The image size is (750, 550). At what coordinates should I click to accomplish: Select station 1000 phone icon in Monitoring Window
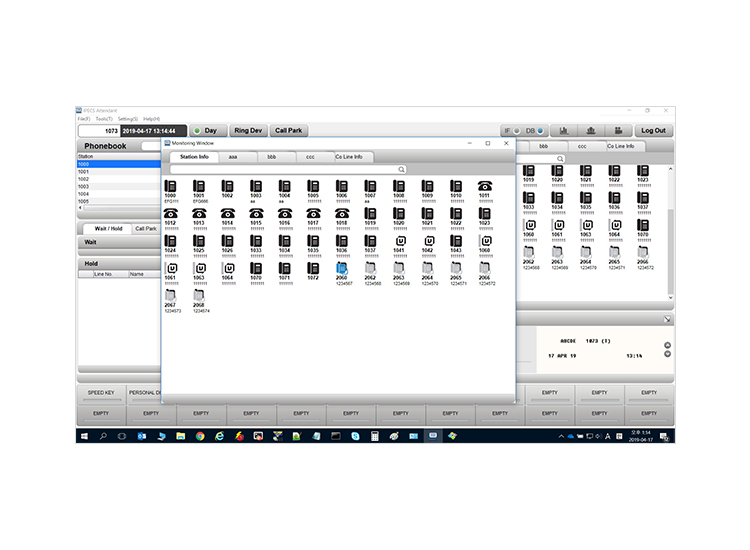[170, 186]
